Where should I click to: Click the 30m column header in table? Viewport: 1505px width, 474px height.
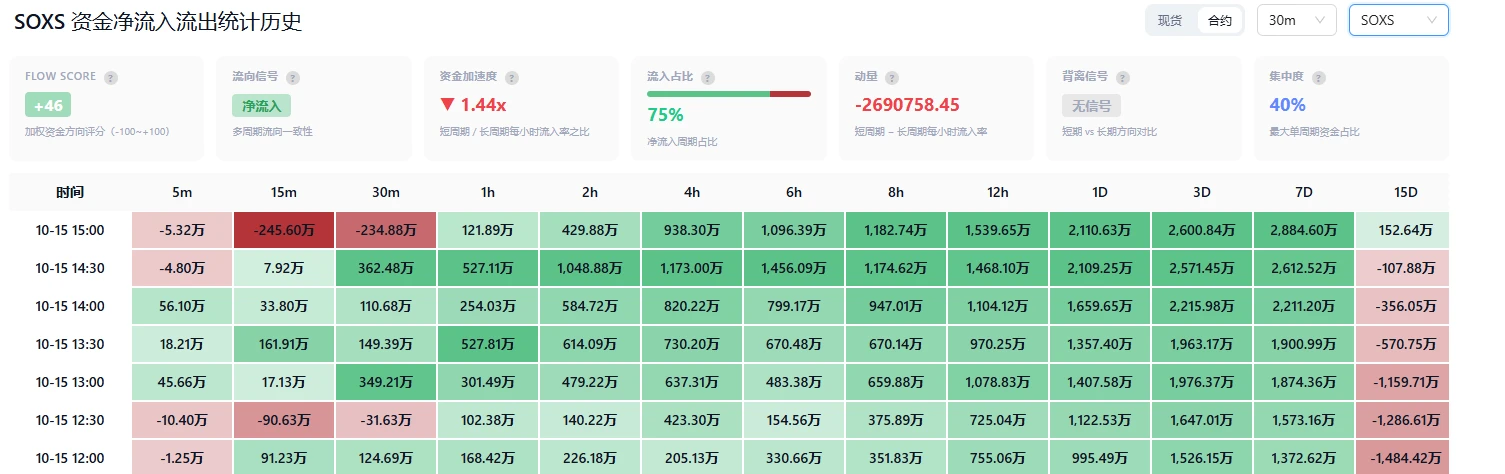(386, 192)
